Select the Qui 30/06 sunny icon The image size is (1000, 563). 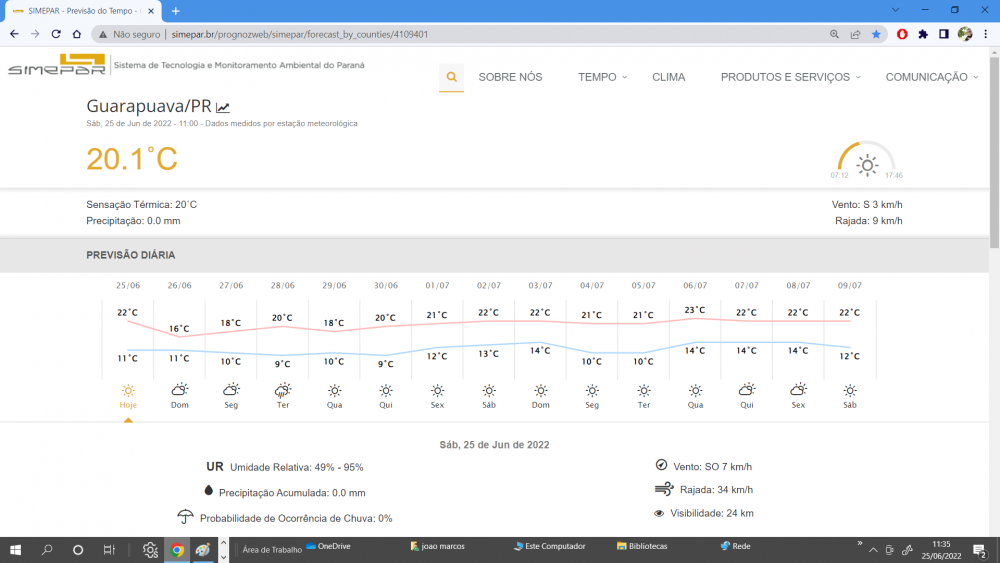coord(386,390)
